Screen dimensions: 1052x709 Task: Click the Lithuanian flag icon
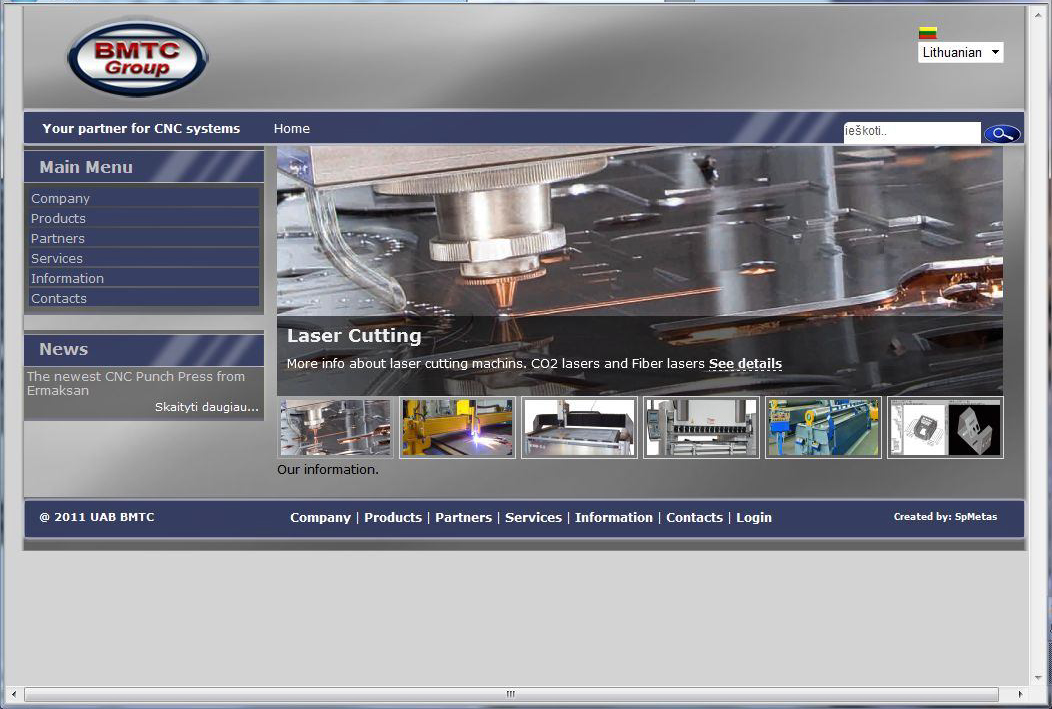928,33
